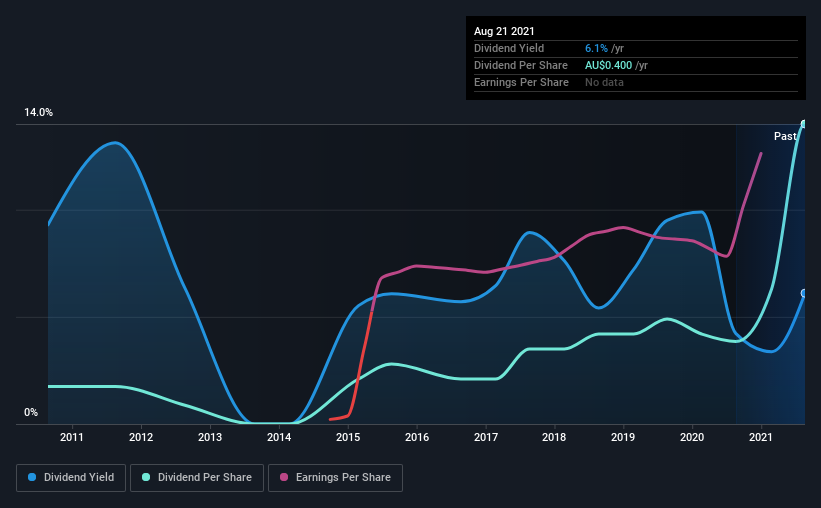Toggle the Dividend Yield legend button

point(71,478)
